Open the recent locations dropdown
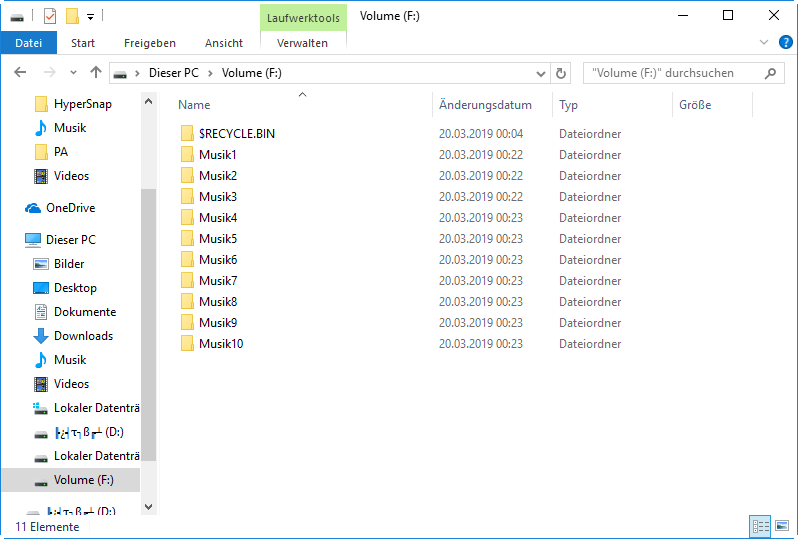The height and width of the screenshot is (539, 798). [x=73, y=73]
